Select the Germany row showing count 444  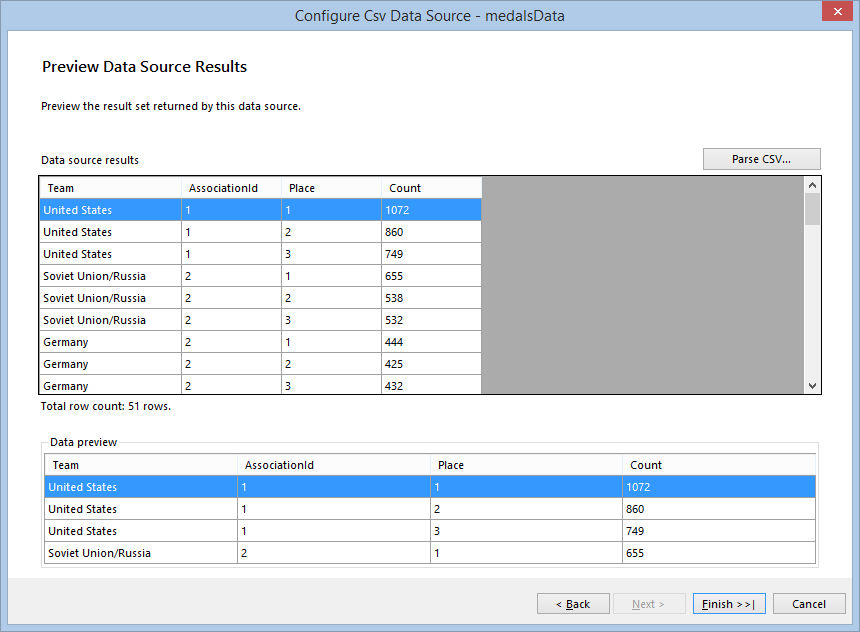(110, 342)
